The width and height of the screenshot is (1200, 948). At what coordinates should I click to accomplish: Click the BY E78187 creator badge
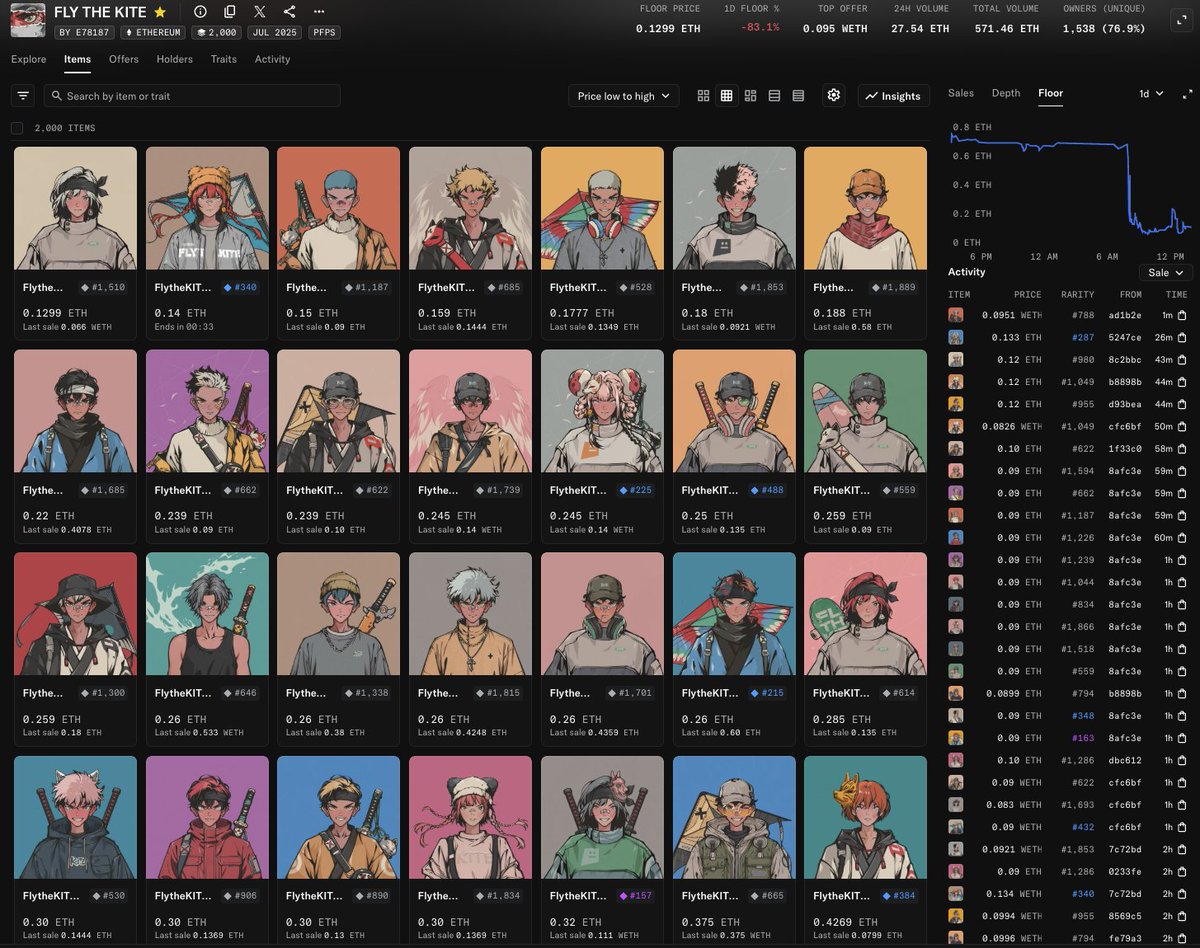(83, 33)
